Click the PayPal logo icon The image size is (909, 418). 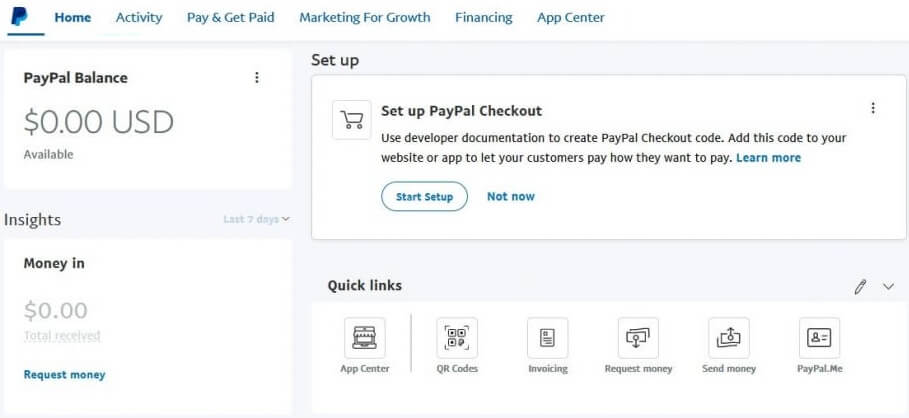[x=19, y=17]
